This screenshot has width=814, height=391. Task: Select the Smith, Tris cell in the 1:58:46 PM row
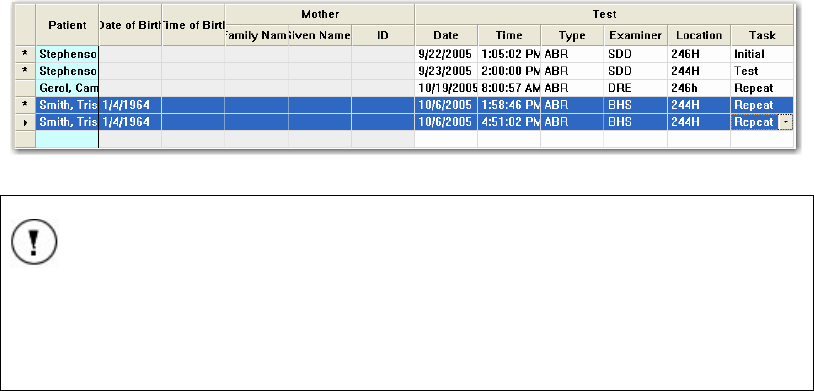[67, 105]
